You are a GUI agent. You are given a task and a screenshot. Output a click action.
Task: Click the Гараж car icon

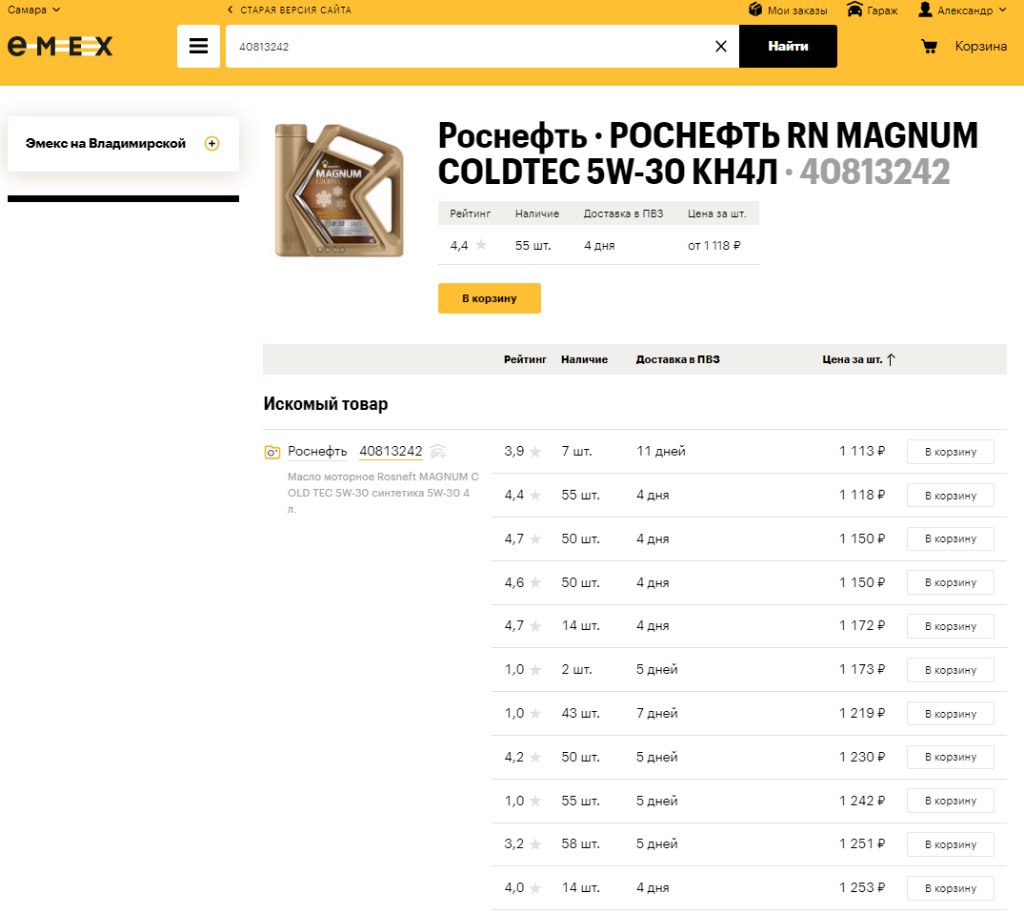pos(854,10)
